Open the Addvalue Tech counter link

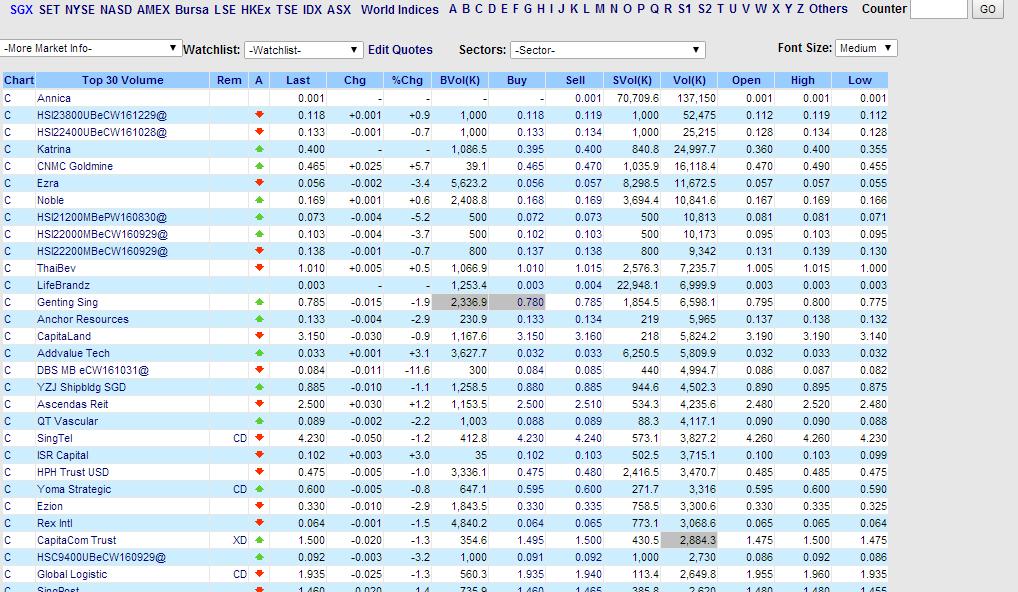(x=73, y=353)
